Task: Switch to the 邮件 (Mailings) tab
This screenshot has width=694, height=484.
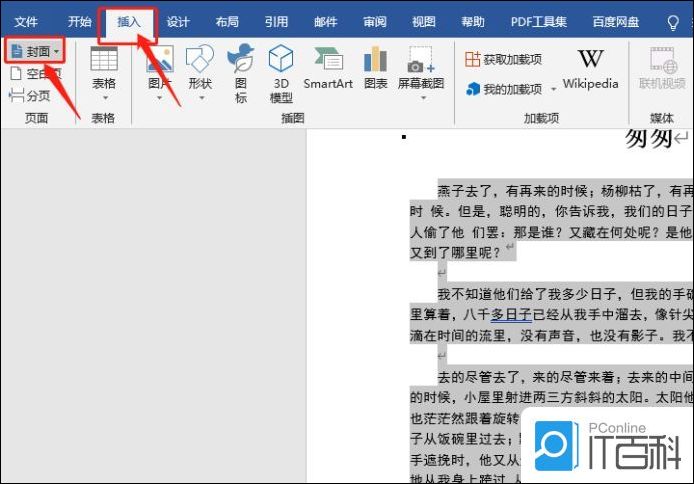Action: [325, 22]
